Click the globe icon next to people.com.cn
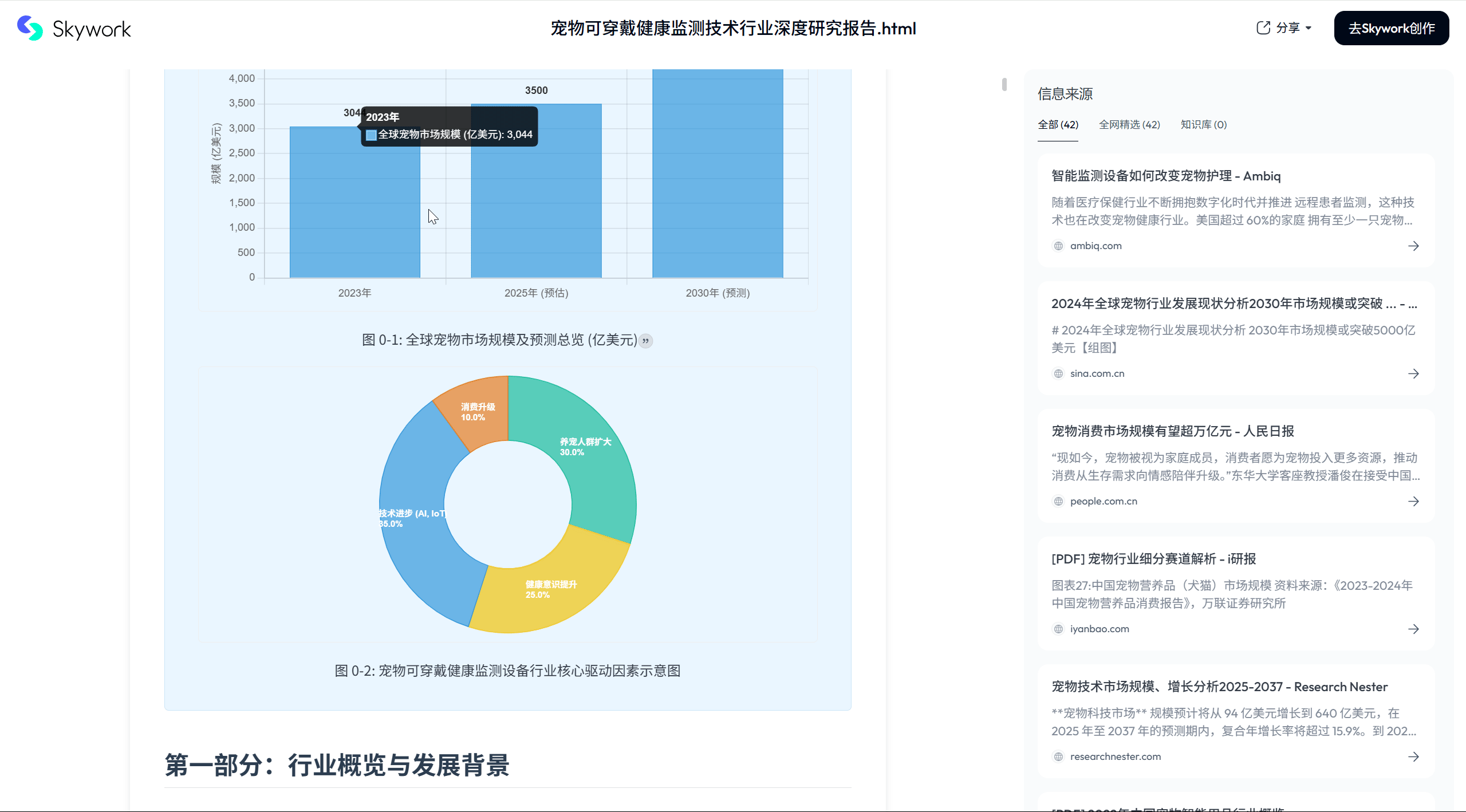The image size is (1466, 812). [x=1057, y=501]
